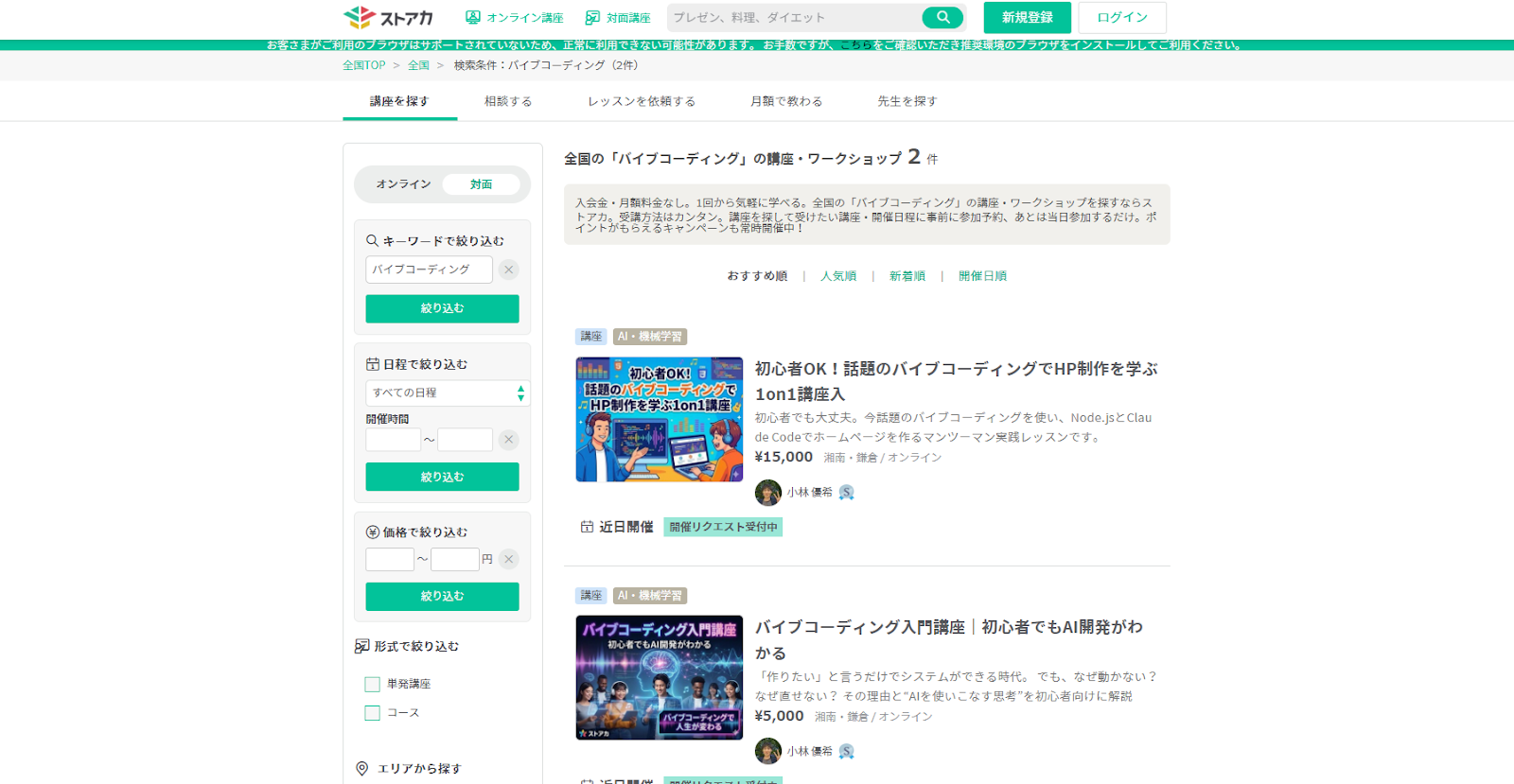The width and height of the screenshot is (1514, 784).
Task: Check the コース checkbox
Action: click(372, 713)
